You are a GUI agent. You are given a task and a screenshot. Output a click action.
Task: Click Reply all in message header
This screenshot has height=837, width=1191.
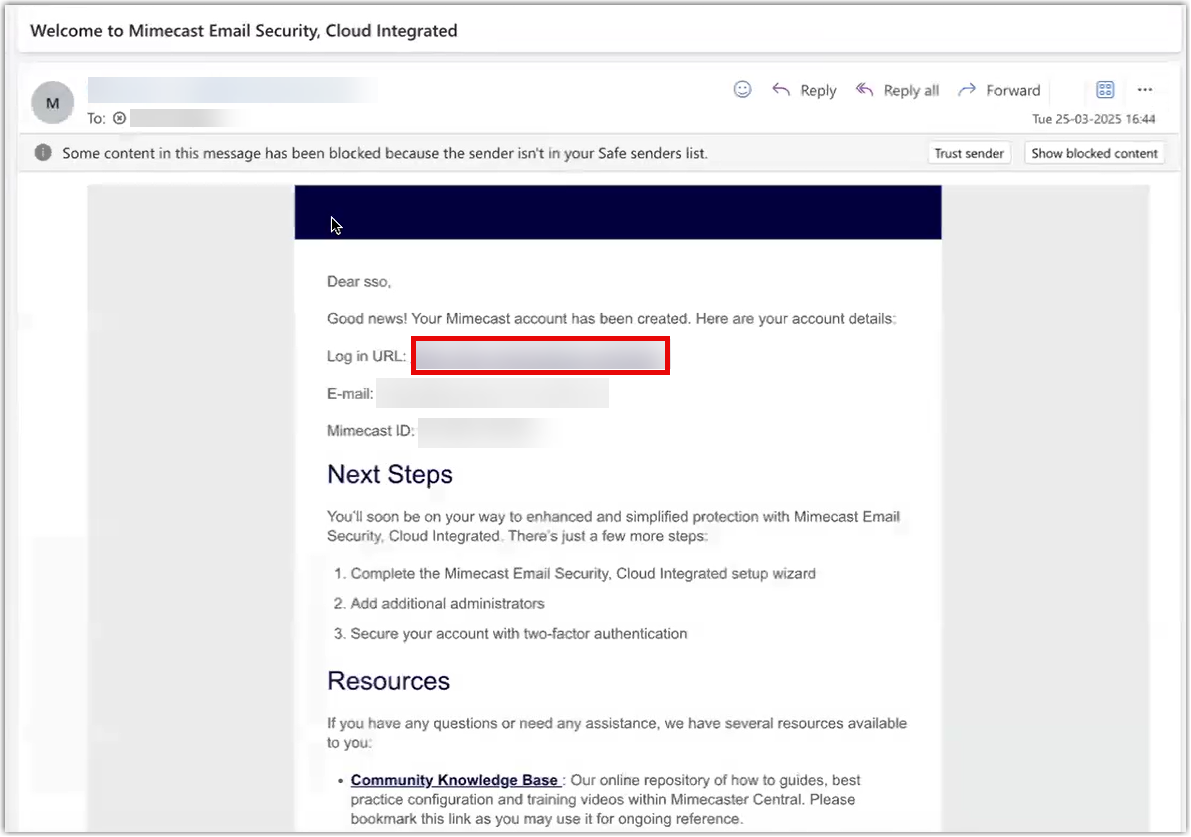point(897,91)
